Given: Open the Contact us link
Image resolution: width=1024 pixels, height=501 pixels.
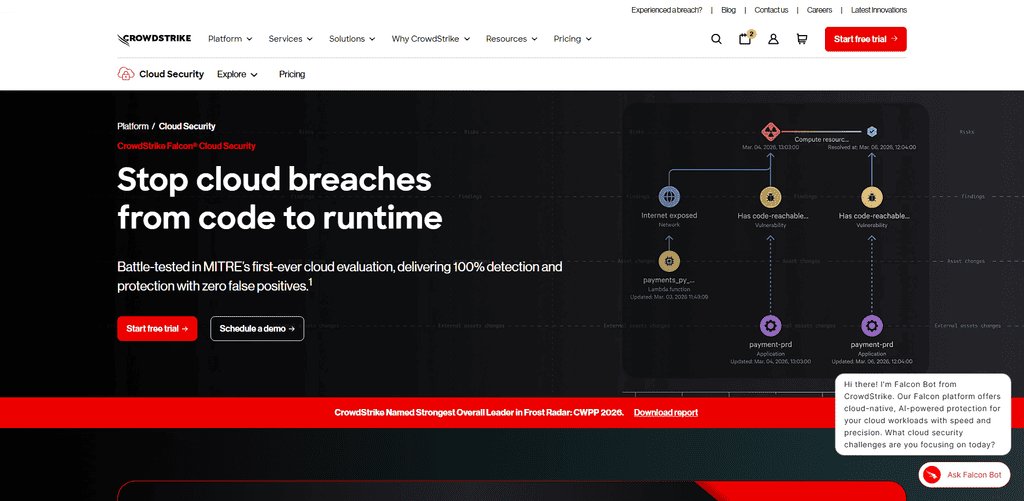Looking at the screenshot, I should (x=771, y=10).
